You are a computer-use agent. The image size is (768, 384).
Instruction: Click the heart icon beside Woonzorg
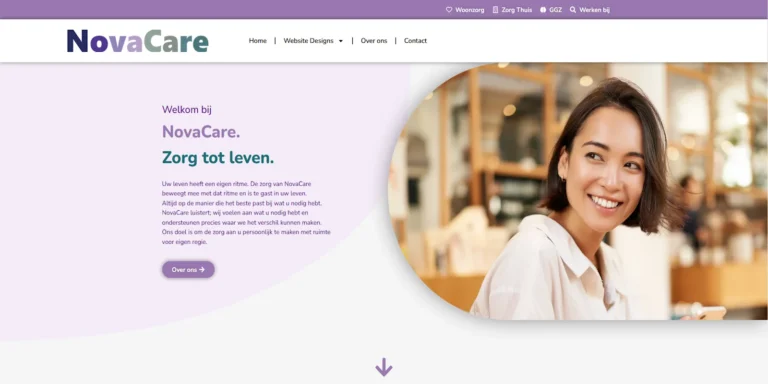point(449,10)
